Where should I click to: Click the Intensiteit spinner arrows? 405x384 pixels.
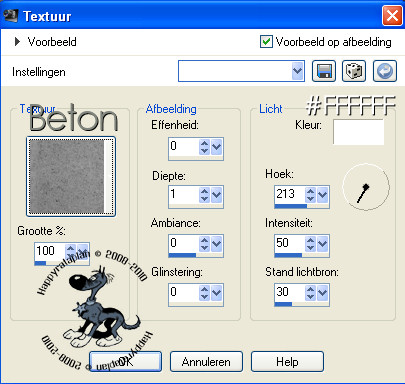310,244
